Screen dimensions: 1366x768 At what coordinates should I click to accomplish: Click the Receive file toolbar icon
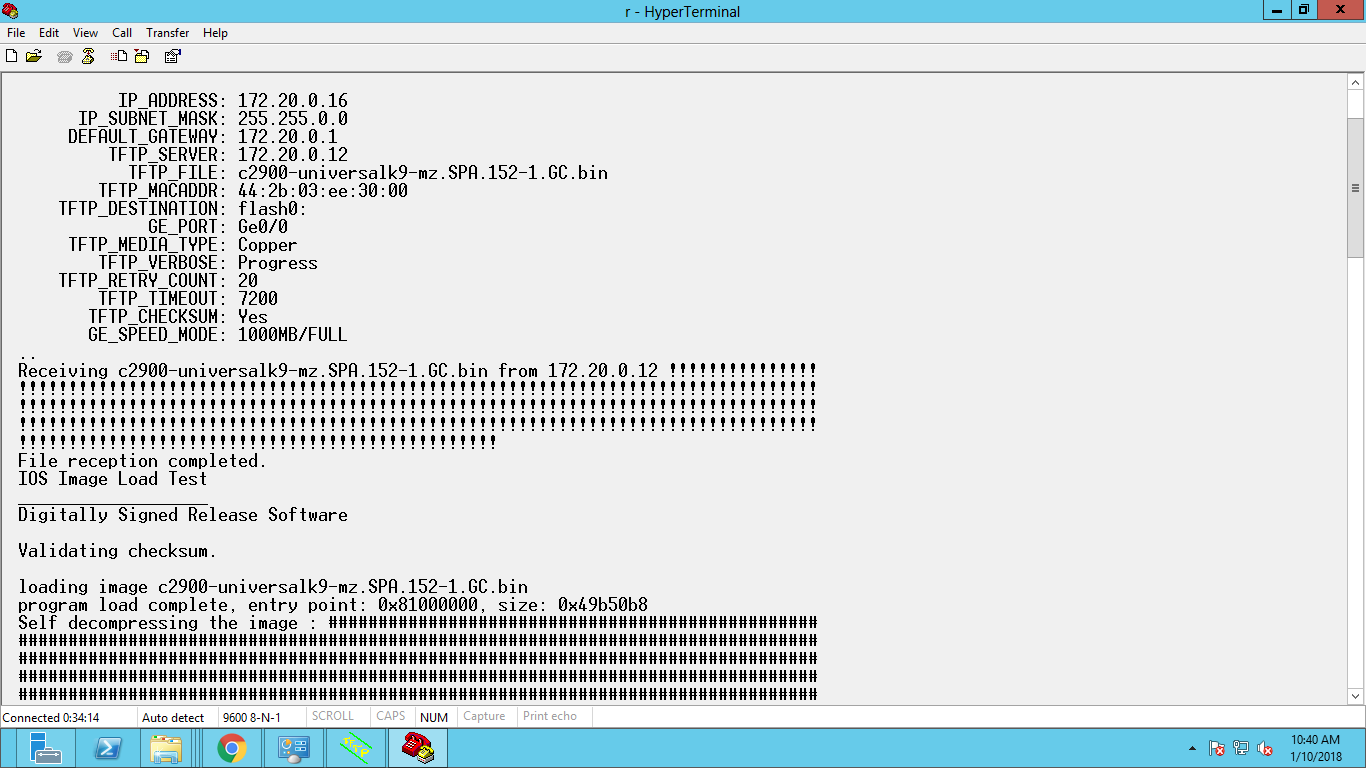[142, 56]
